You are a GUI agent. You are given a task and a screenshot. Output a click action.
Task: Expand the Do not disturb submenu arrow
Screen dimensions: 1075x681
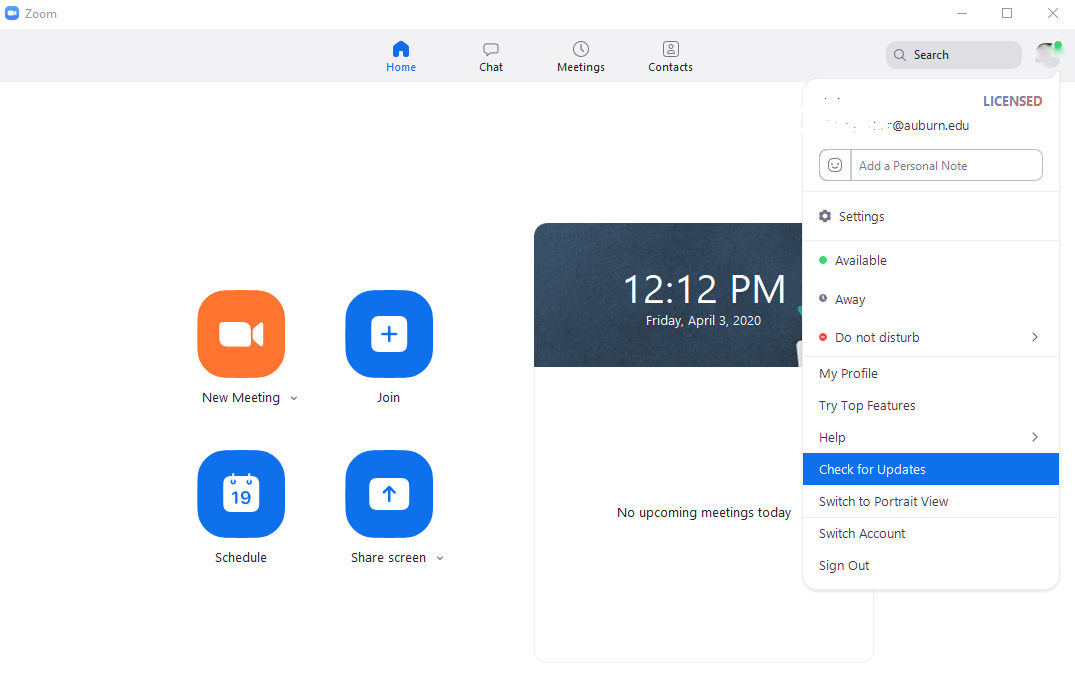click(x=1035, y=337)
